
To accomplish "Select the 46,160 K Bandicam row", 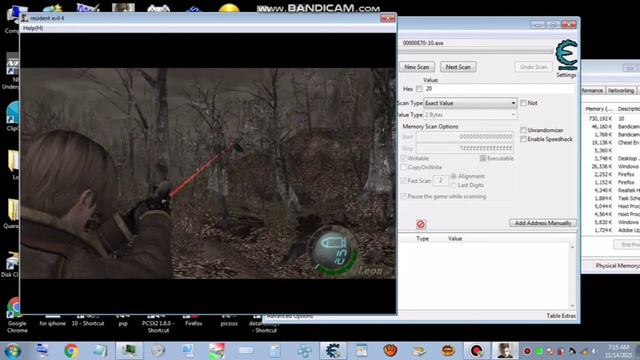I will pyautogui.click(x=611, y=127).
